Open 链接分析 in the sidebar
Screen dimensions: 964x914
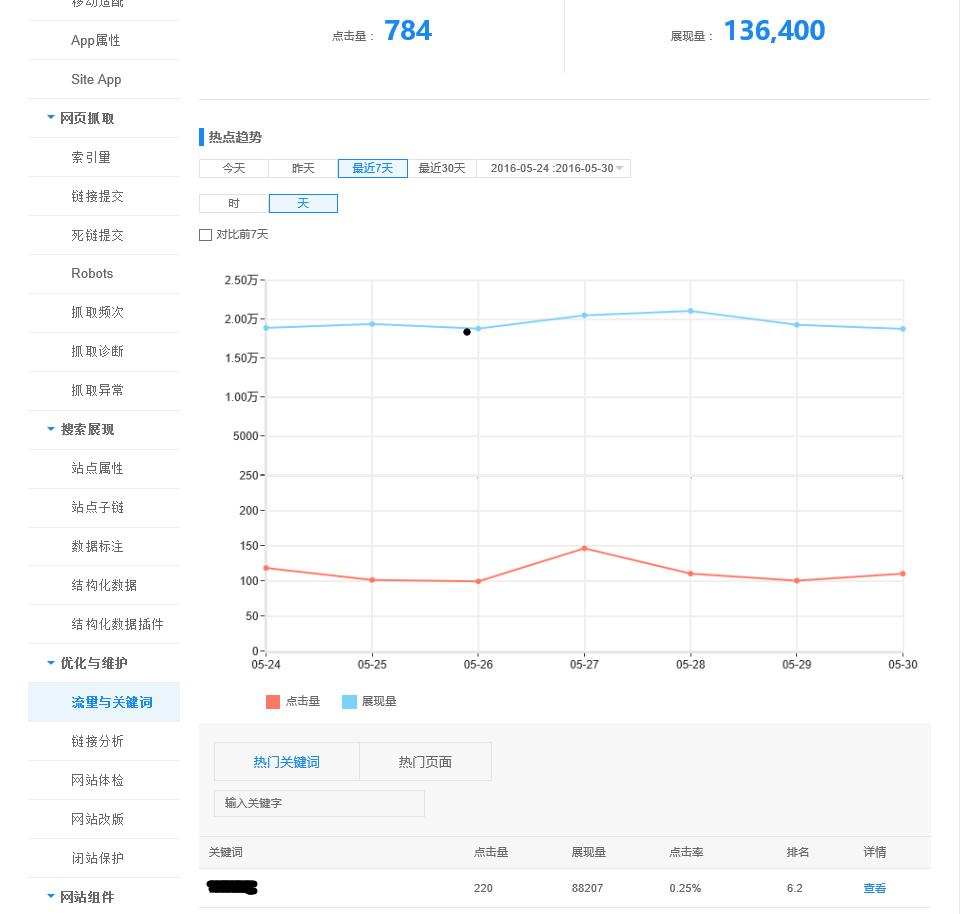click(96, 741)
